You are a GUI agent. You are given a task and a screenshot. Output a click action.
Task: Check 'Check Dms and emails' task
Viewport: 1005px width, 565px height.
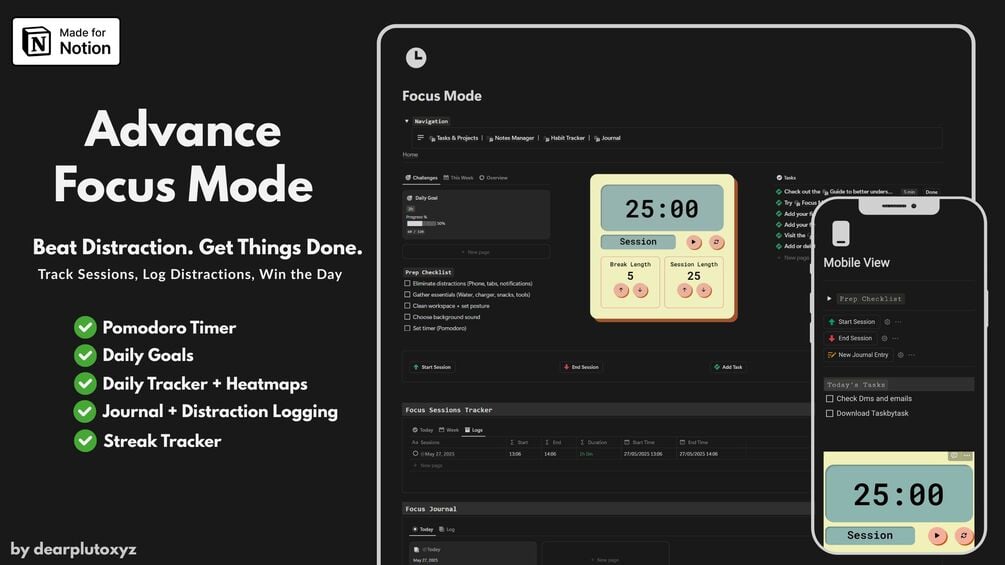point(829,398)
